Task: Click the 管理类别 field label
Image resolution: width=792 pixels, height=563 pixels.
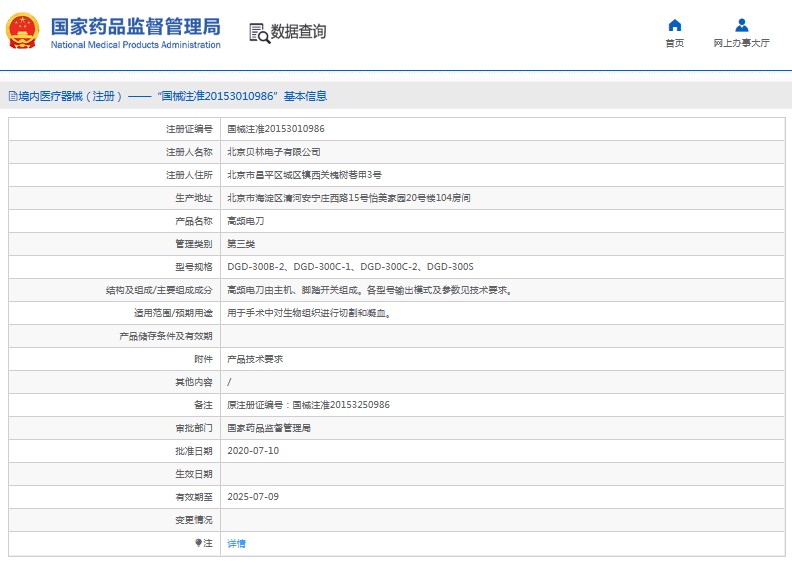Action: tap(194, 244)
